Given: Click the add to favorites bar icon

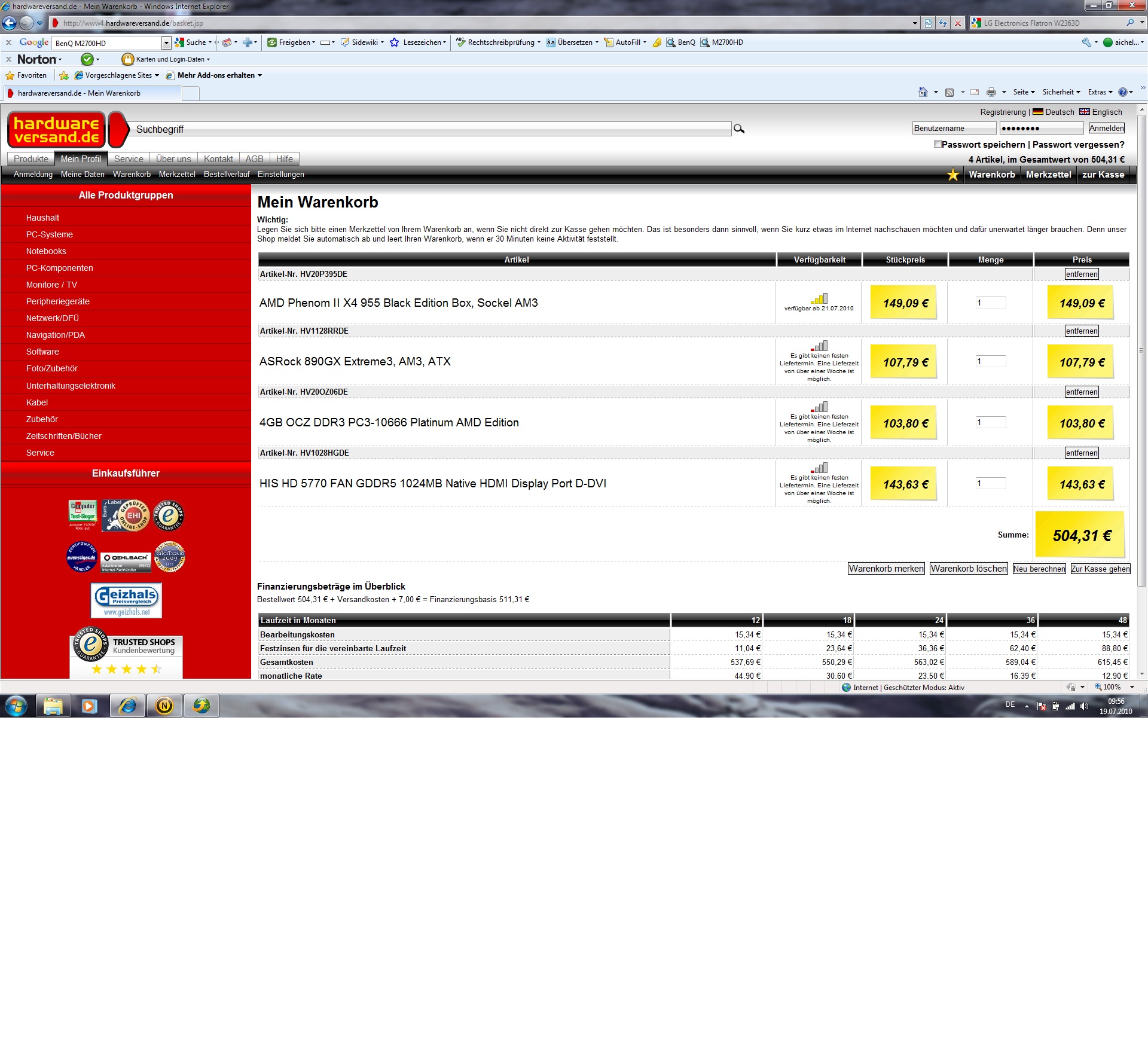Looking at the screenshot, I should [x=64, y=75].
